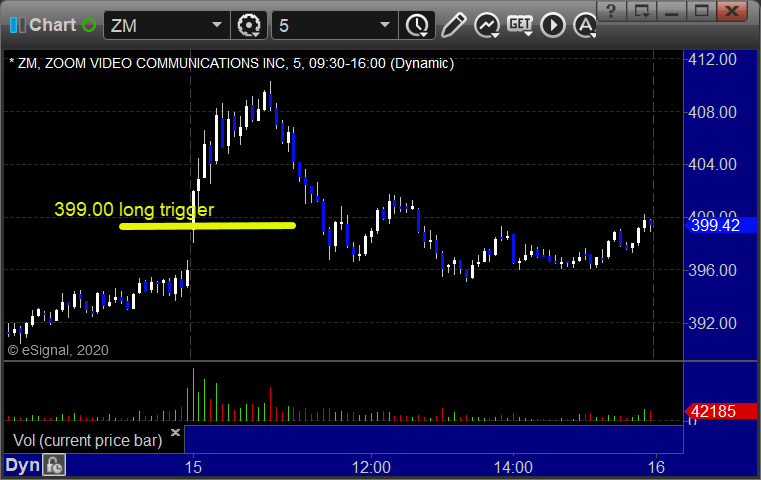Open the time template clock icon
Image resolution: width=761 pixels, height=480 pixels.
(417, 25)
